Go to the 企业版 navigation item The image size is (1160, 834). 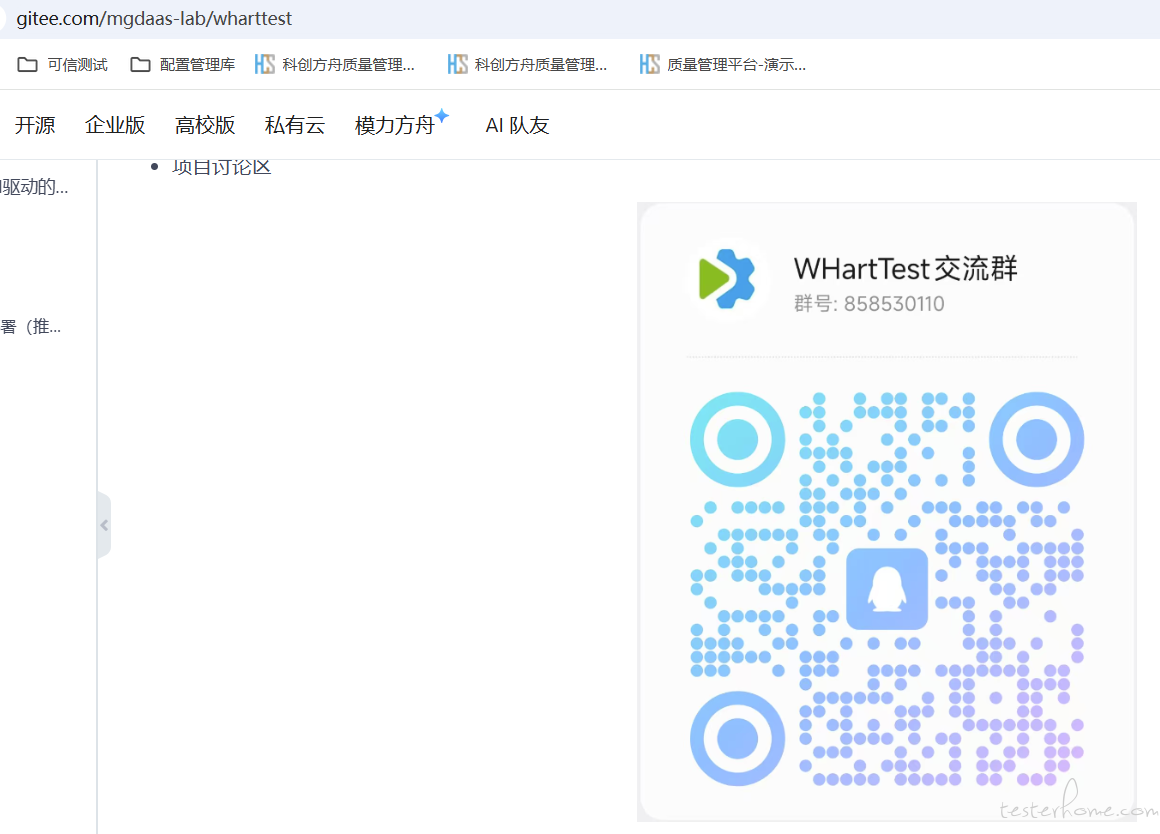pos(115,125)
